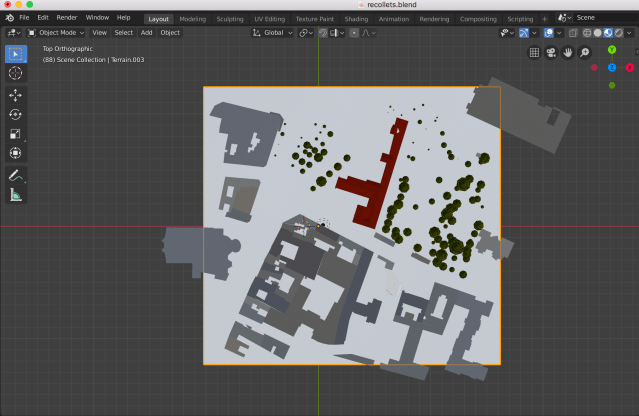Click the Add button in viewport header
The height and width of the screenshot is (416, 639).
click(x=146, y=32)
